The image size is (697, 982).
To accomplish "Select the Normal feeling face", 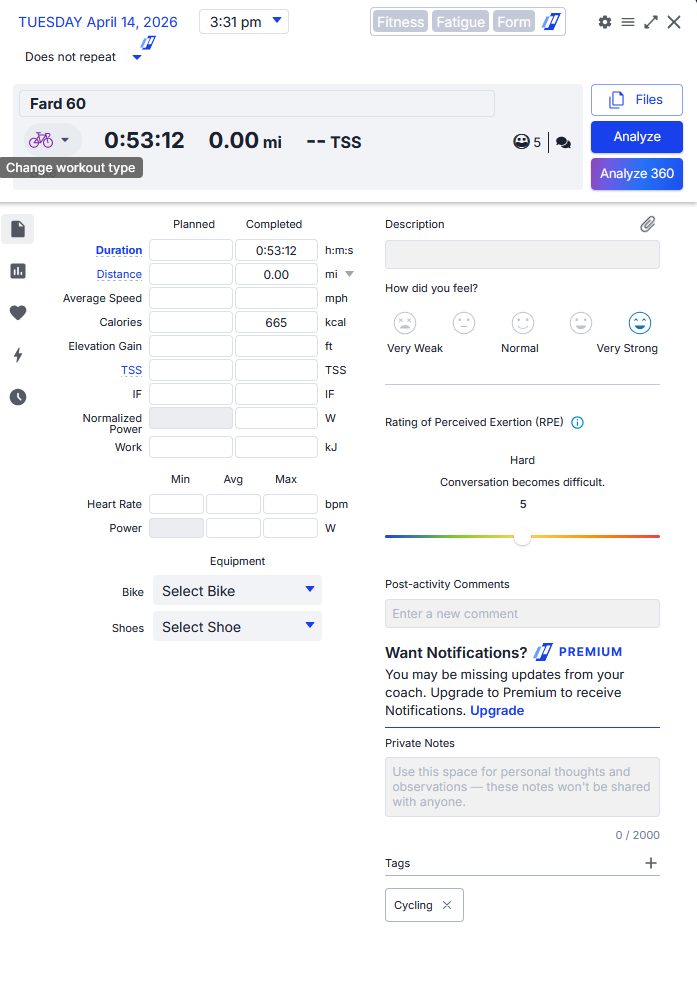I will point(522,323).
